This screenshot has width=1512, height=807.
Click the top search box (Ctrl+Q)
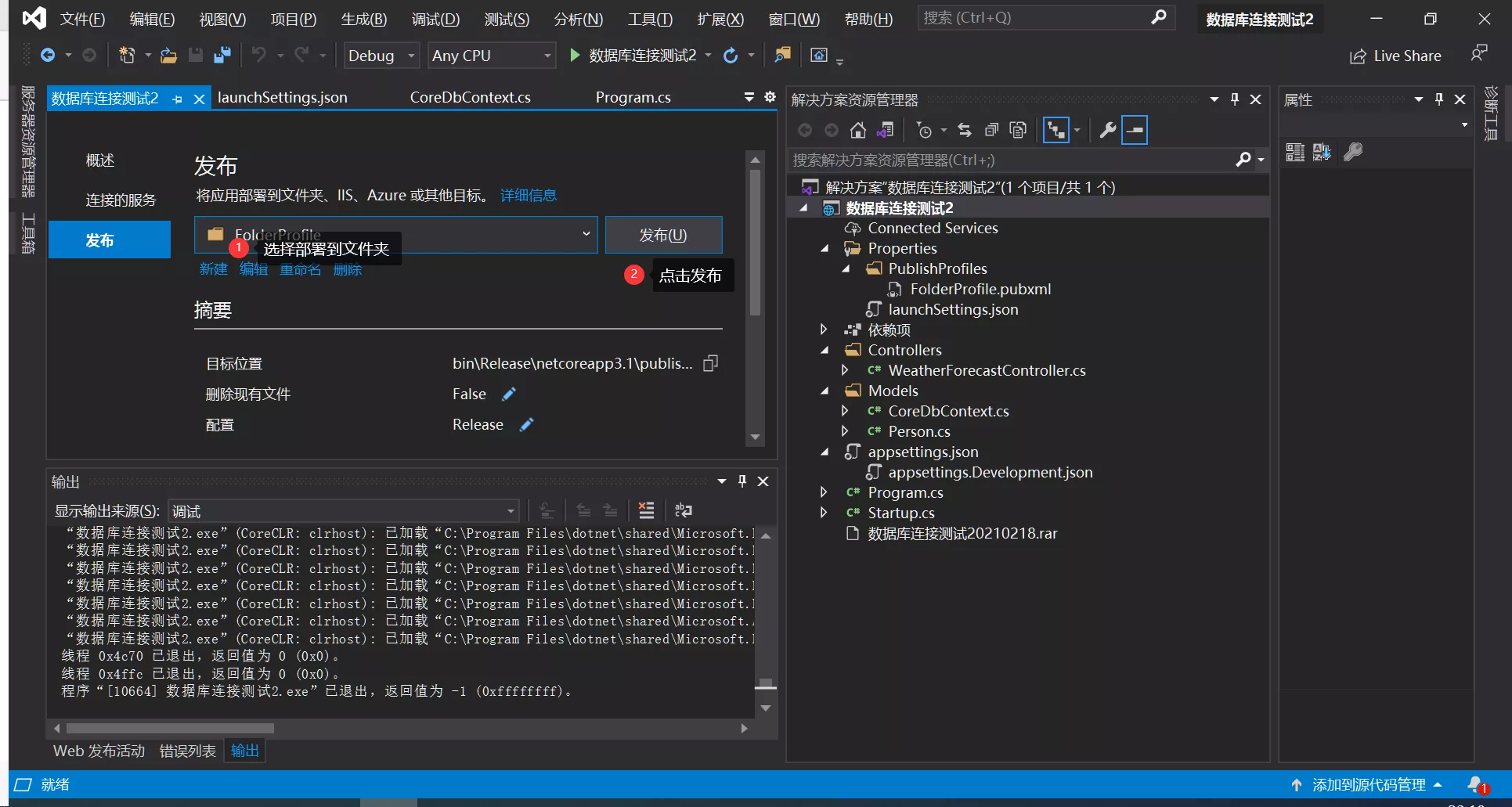pos(1045,18)
